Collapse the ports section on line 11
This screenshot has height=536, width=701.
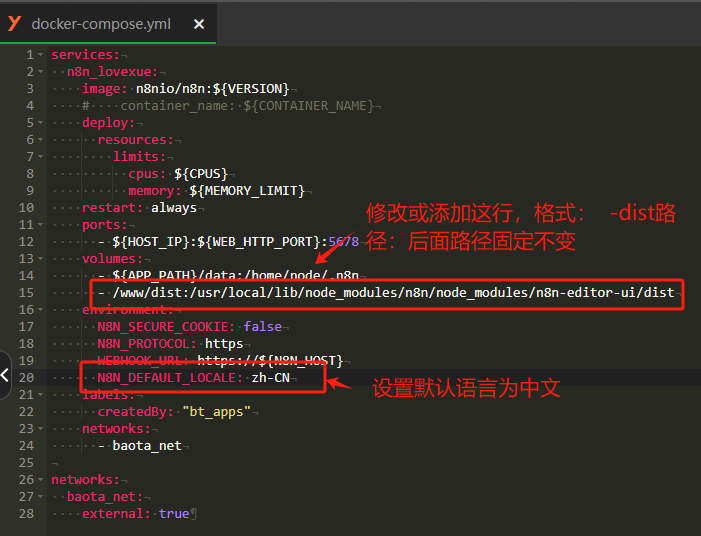pyautogui.click(x=41, y=224)
